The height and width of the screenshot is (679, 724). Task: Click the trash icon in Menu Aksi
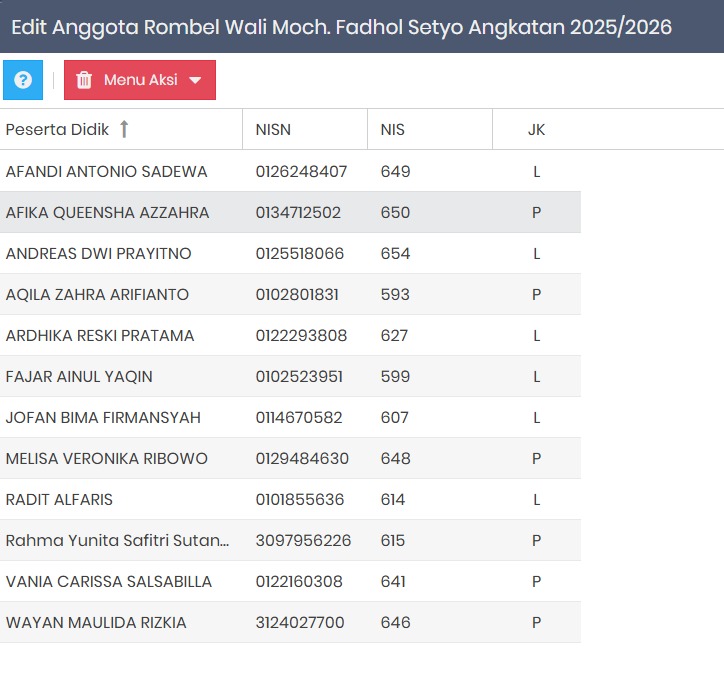point(84,80)
